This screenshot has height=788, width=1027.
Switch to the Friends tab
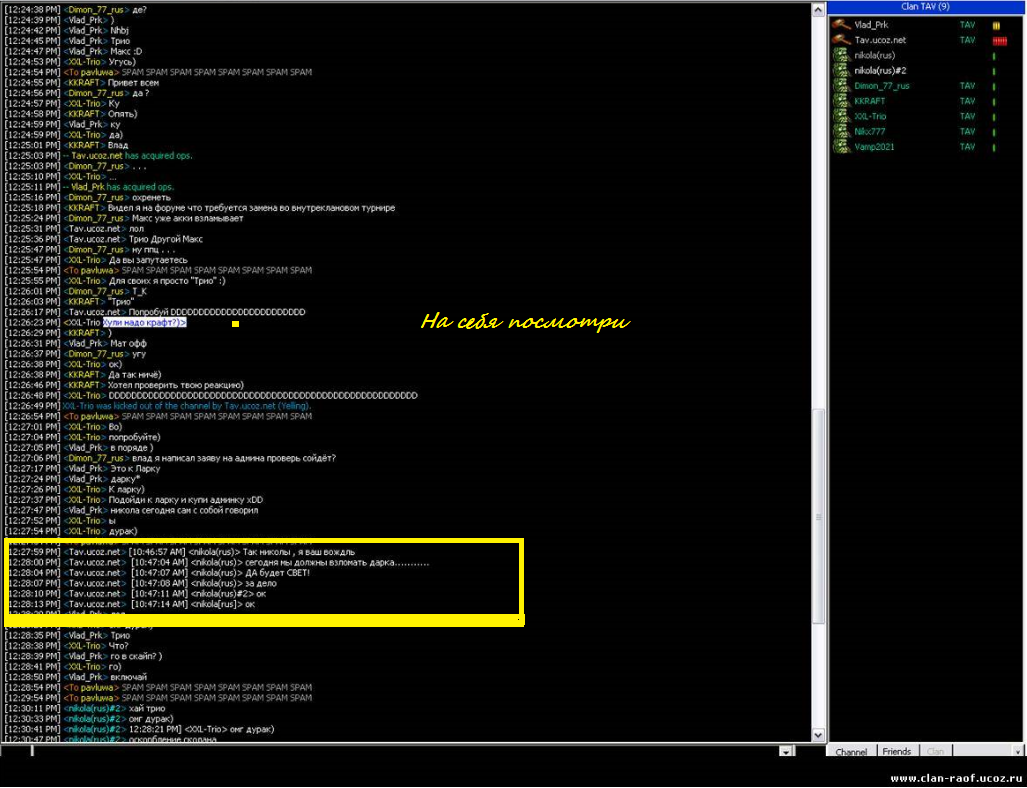896,752
